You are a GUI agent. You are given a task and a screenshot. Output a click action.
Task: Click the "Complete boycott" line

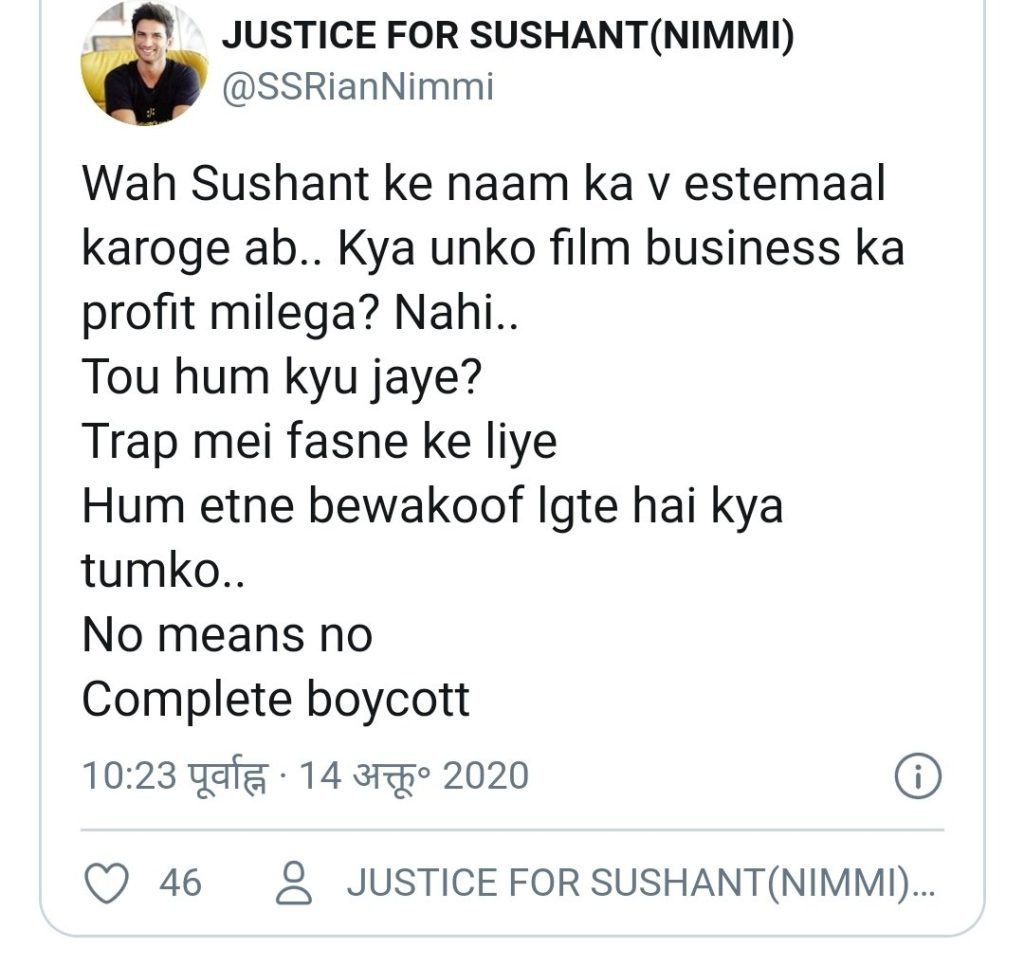click(x=276, y=700)
